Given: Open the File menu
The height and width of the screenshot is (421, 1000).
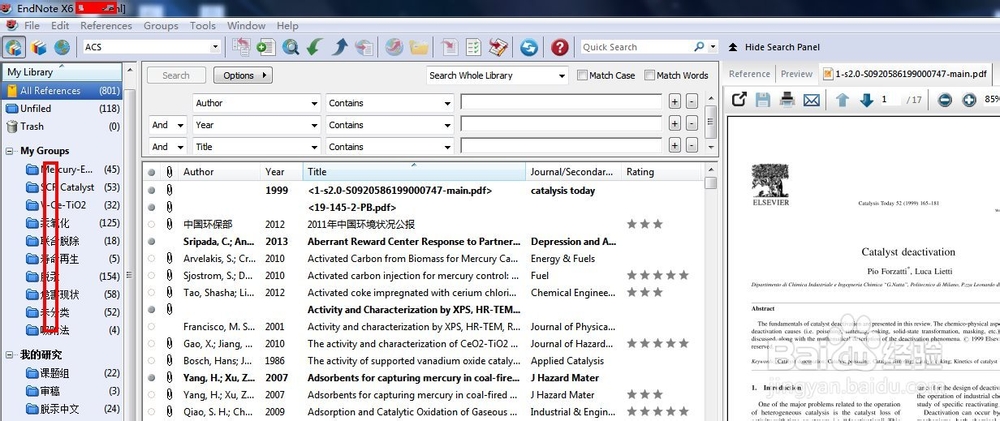Looking at the screenshot, I should click(x=32, y=26).
